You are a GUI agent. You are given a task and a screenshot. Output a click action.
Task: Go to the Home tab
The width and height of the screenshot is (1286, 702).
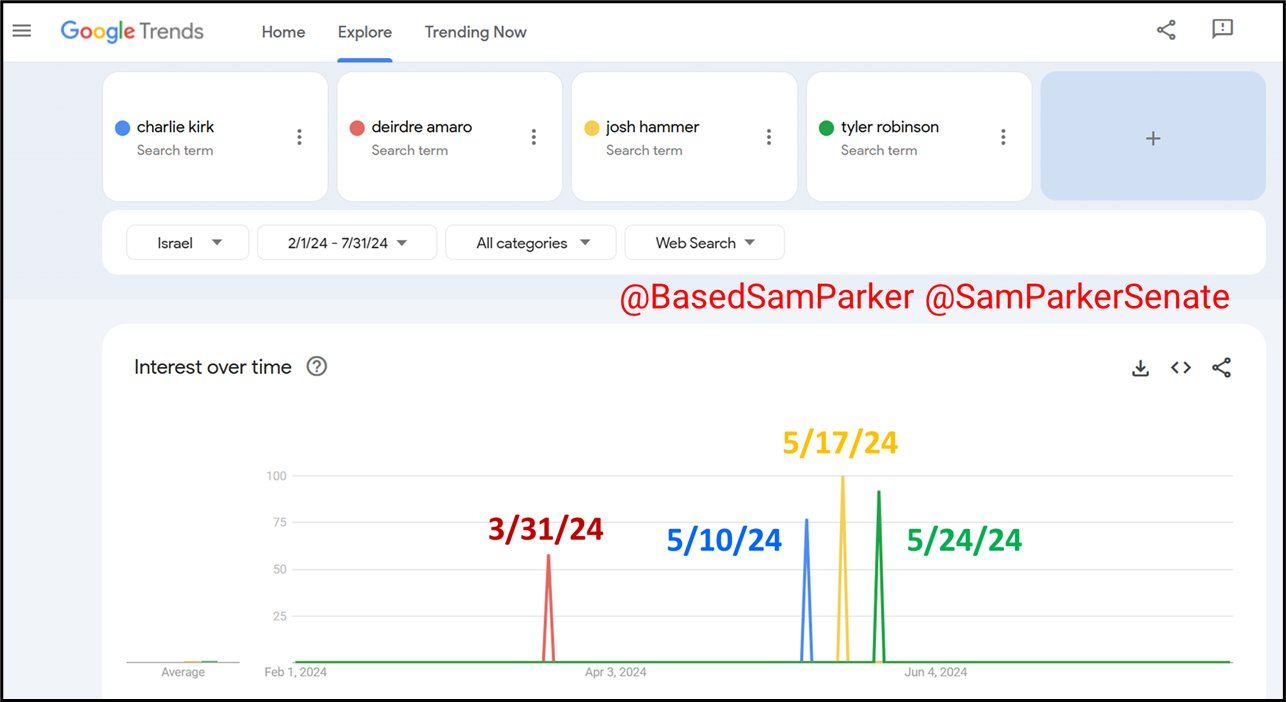click(x=283, y=32)
